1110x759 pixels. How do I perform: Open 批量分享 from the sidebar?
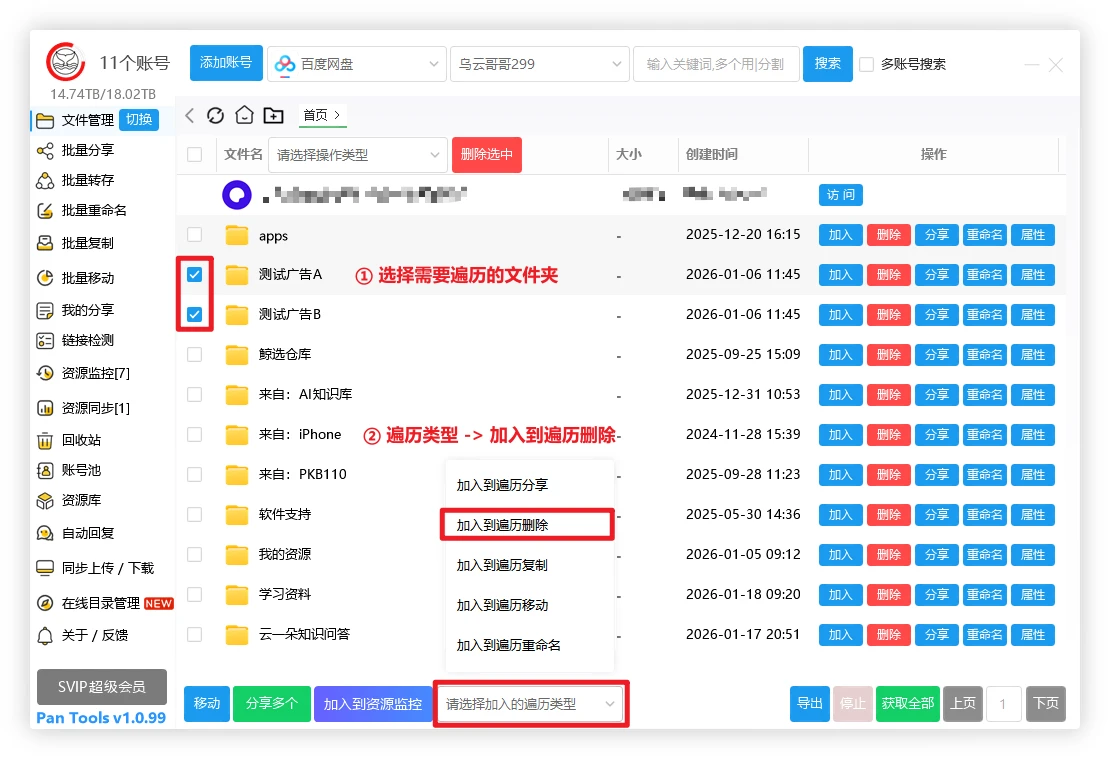click(x=87, y=150)
